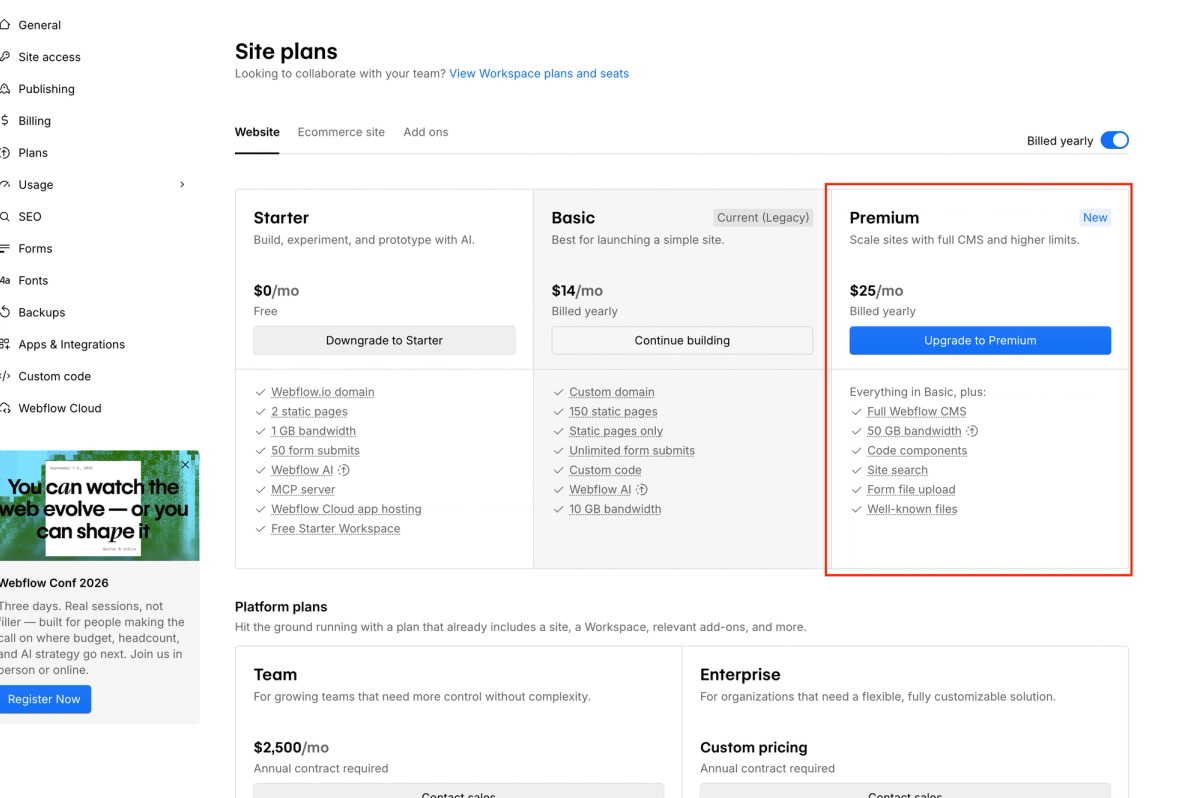Screen dimensions: 1200x798
Task: Click the 'Platform plans' heading
Action: click(281, 607)
